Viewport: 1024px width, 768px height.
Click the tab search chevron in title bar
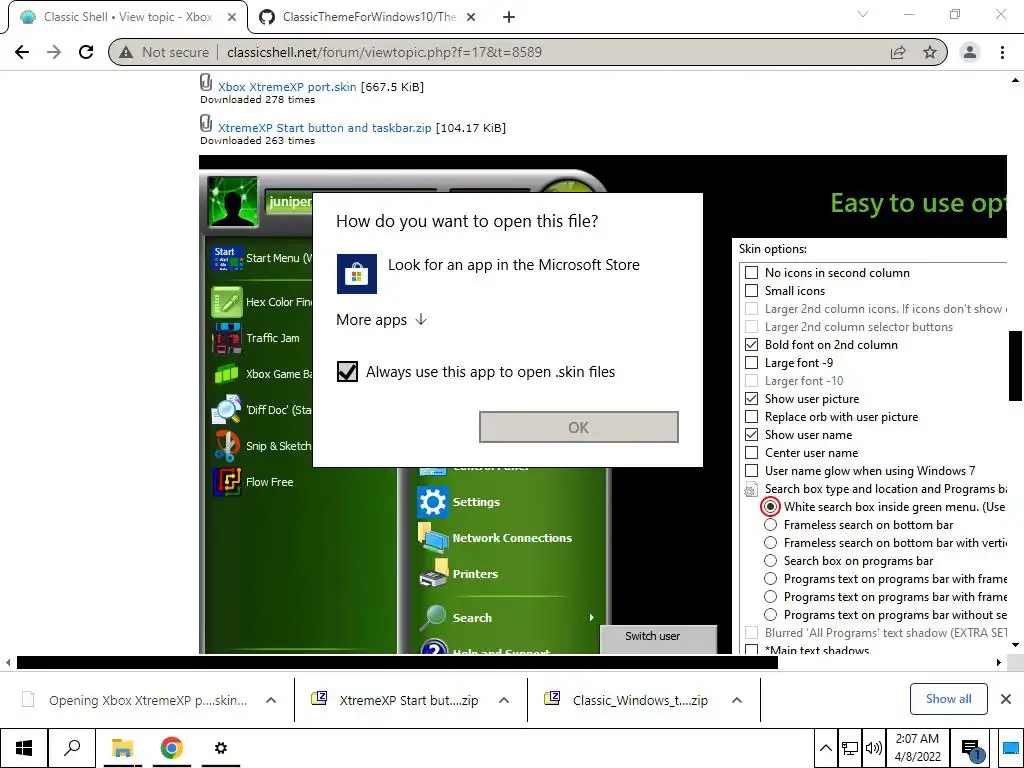(863, 14)
